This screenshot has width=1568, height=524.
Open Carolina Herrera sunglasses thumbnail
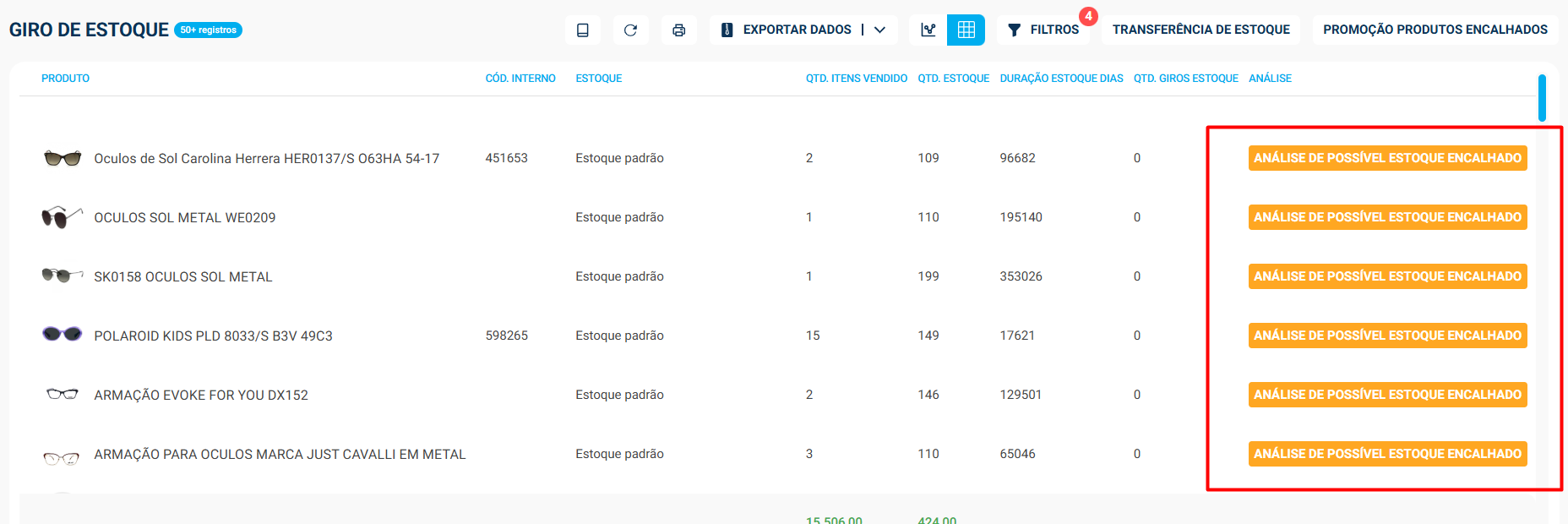[63, 158]
